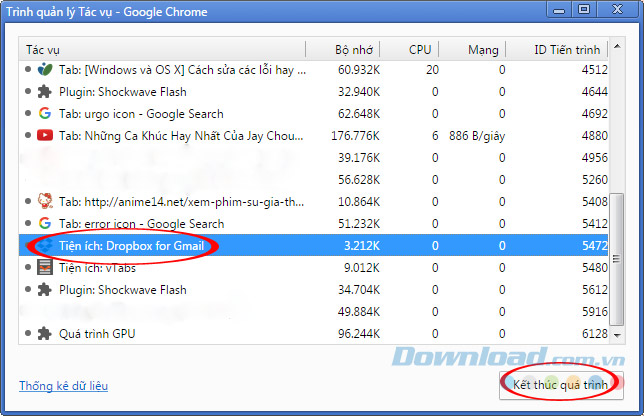Viewport: 644px width, 416px height.
Task: Click process ID 5916
Action: (x=595, y=312)
